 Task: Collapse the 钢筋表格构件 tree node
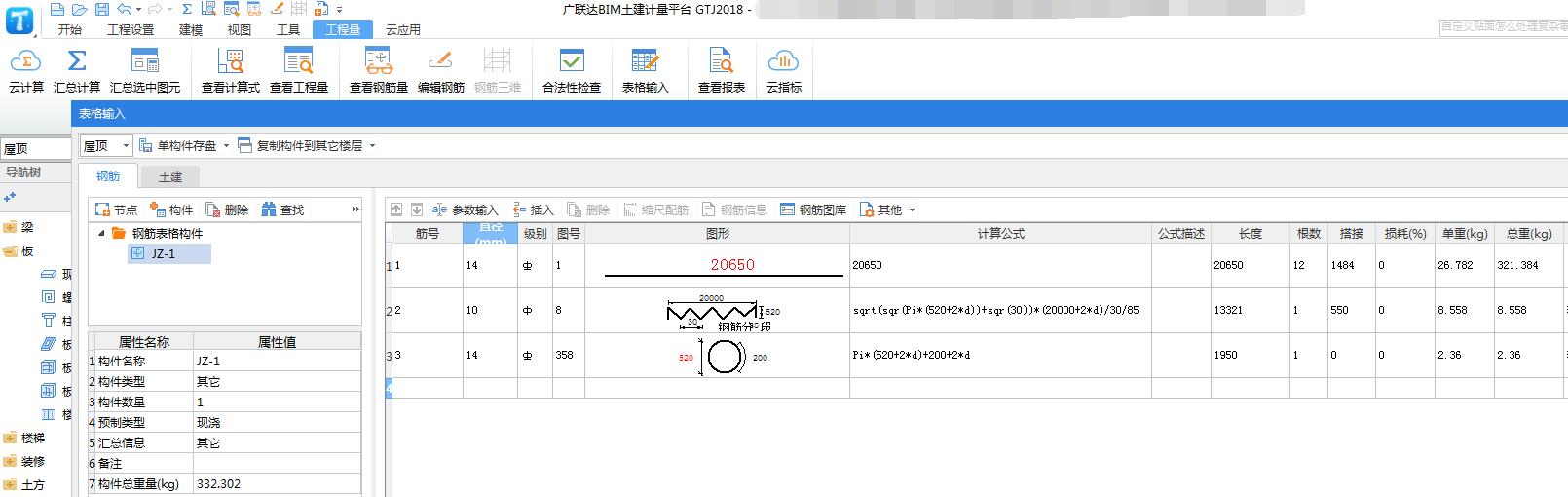tap(101, 234)
